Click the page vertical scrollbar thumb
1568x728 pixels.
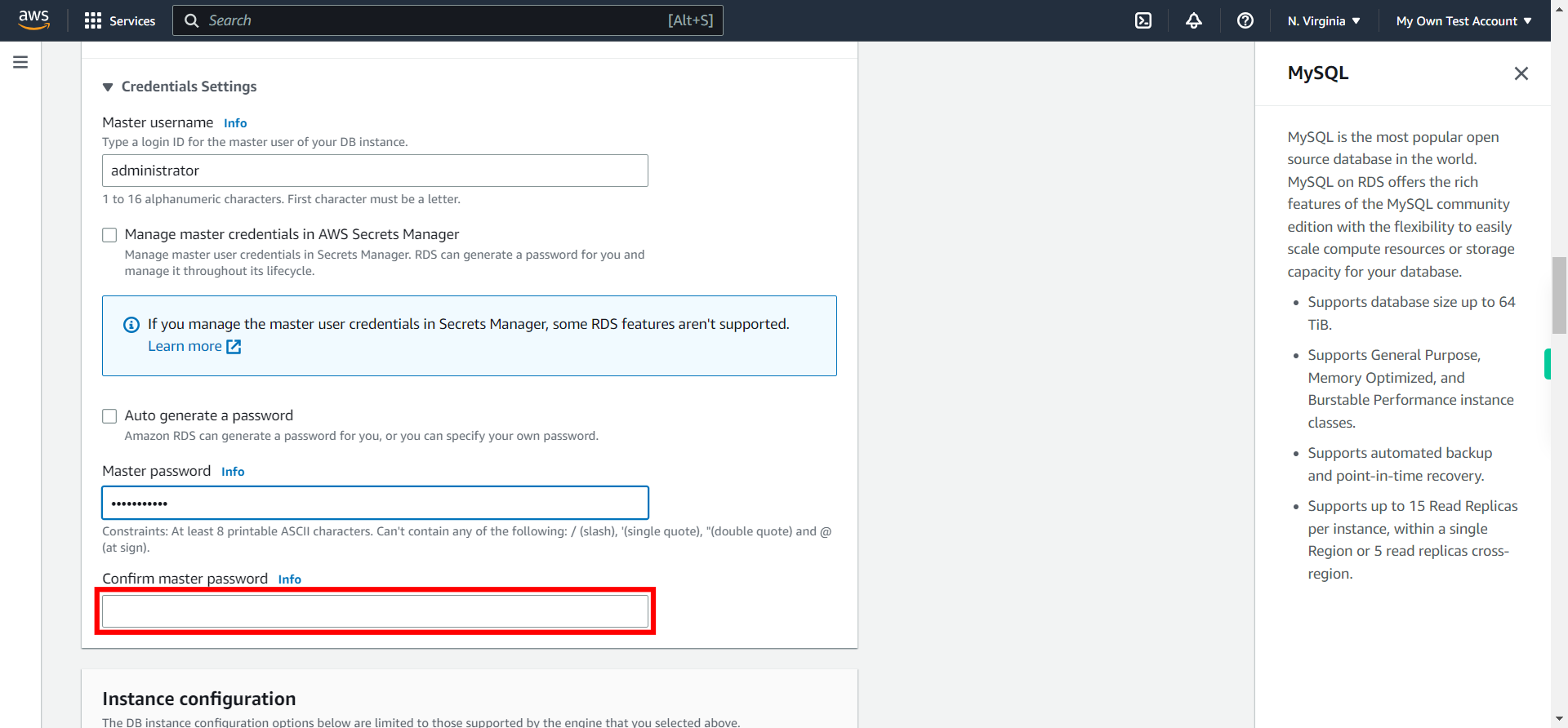(1559, 295)
